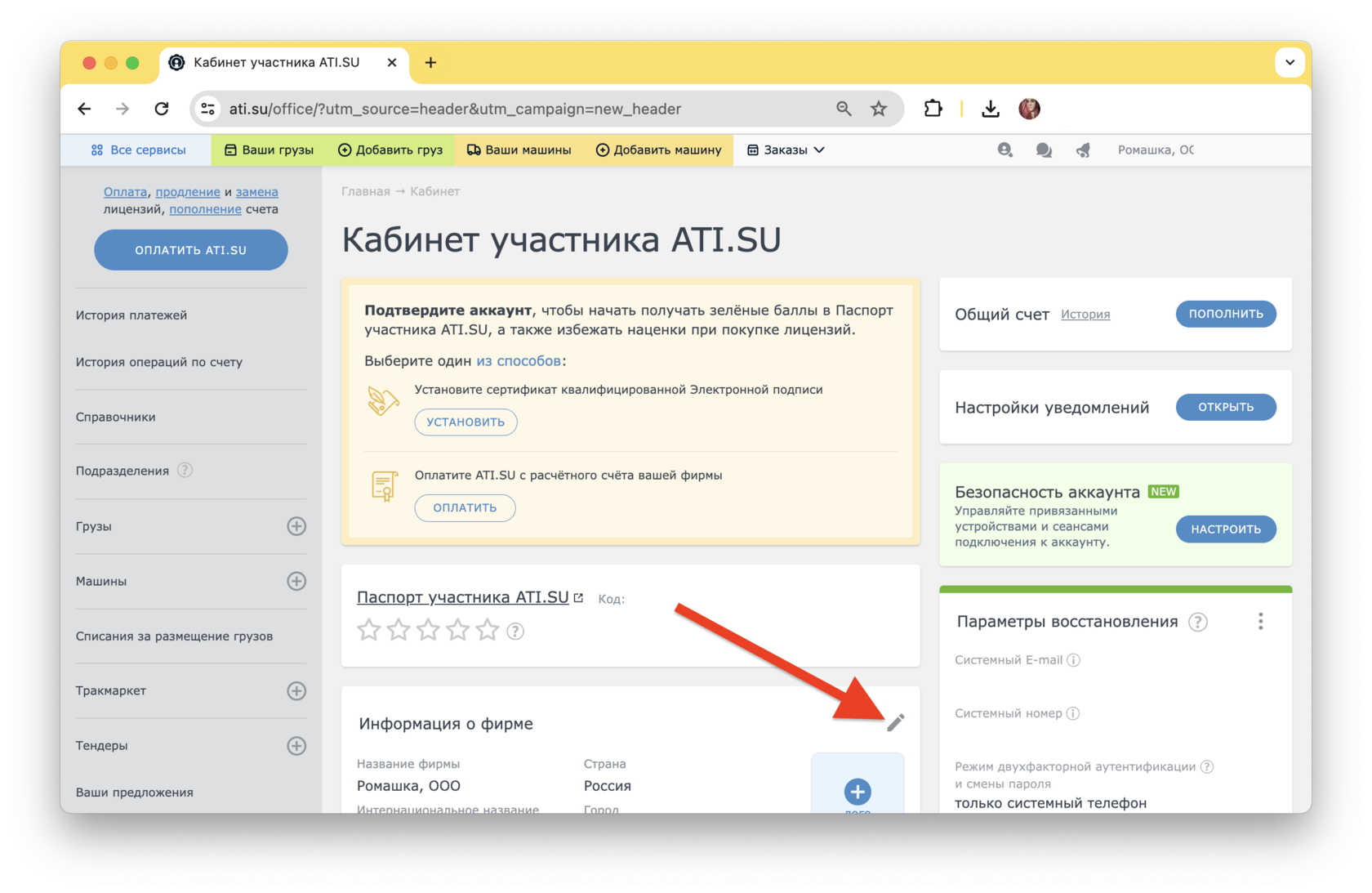Click ОТКРЫТЬ for Настройки уведомлений

pyautogui.click(x=1226, y=407)
